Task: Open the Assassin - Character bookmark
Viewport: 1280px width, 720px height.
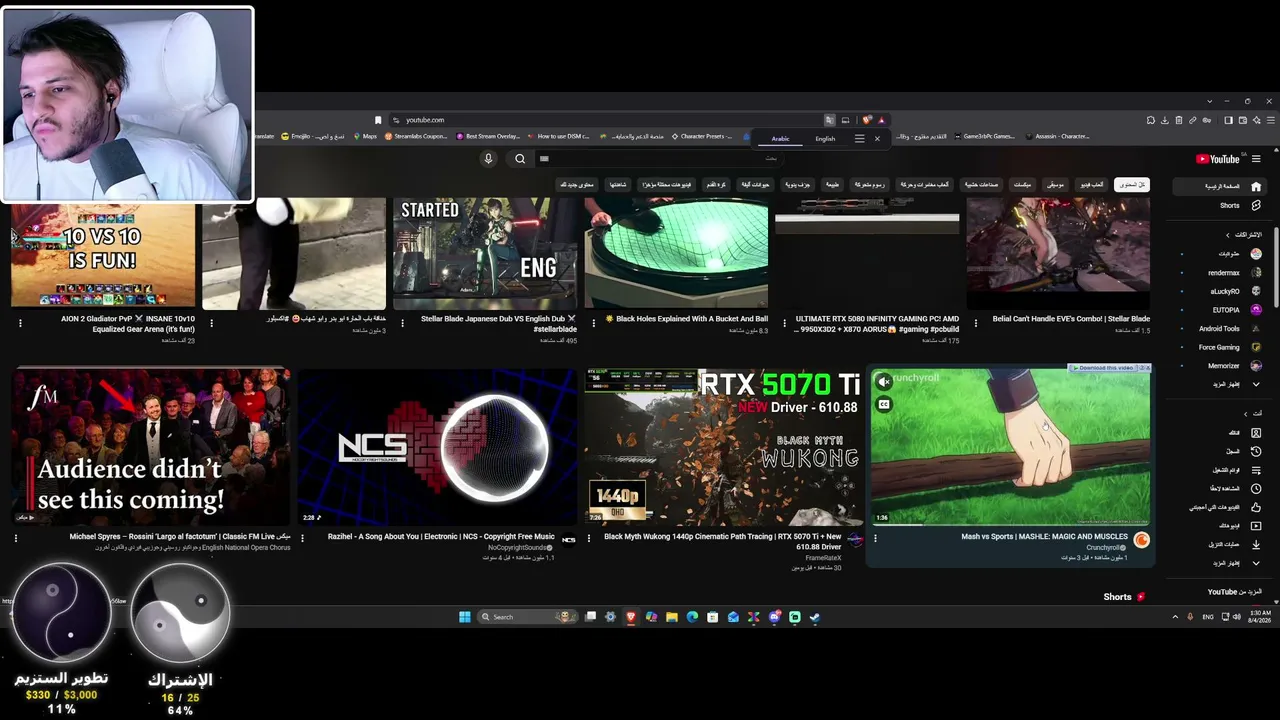Action: (x=1058, y=137)
